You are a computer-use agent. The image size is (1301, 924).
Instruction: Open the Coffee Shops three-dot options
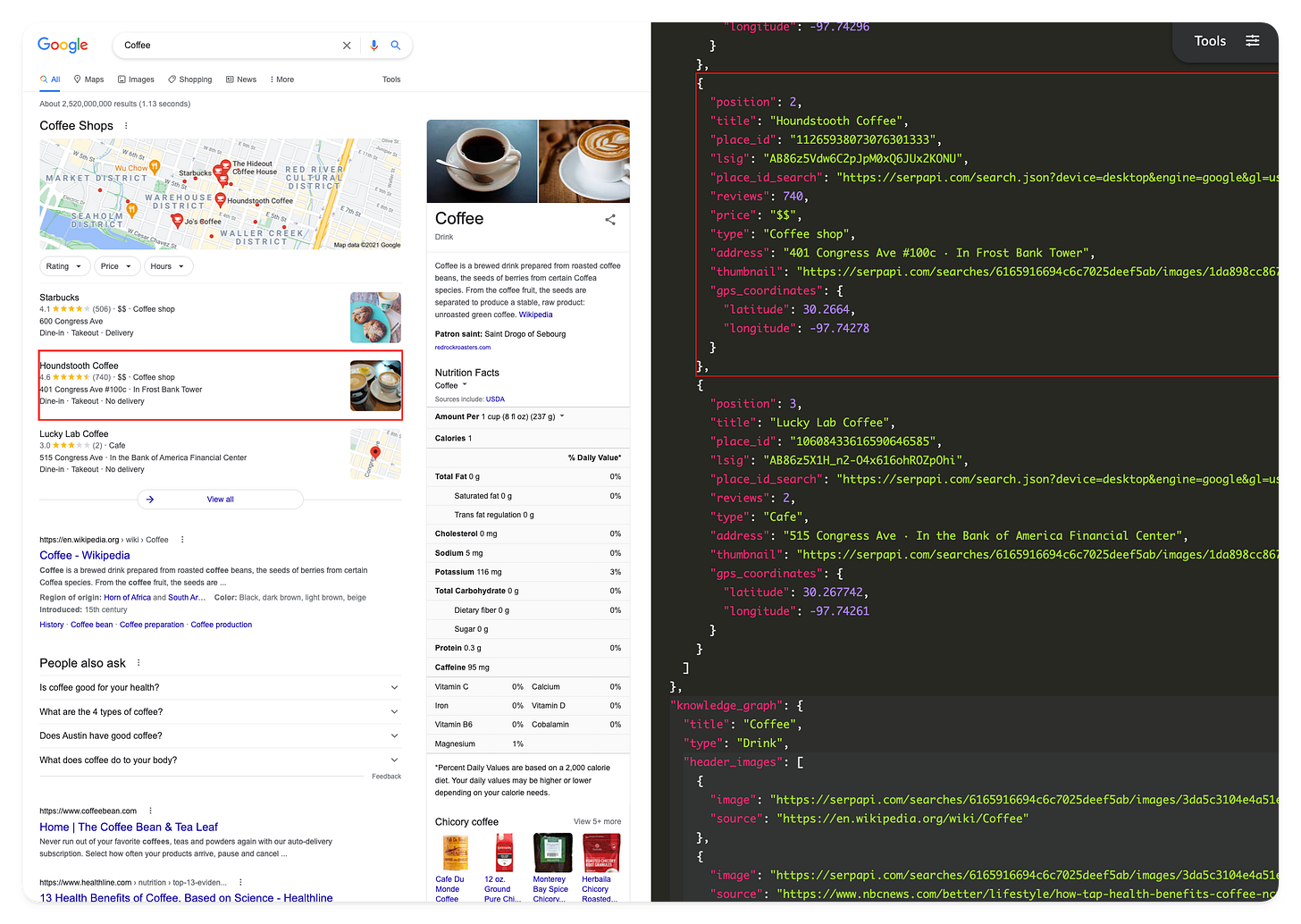coord(126,126)
